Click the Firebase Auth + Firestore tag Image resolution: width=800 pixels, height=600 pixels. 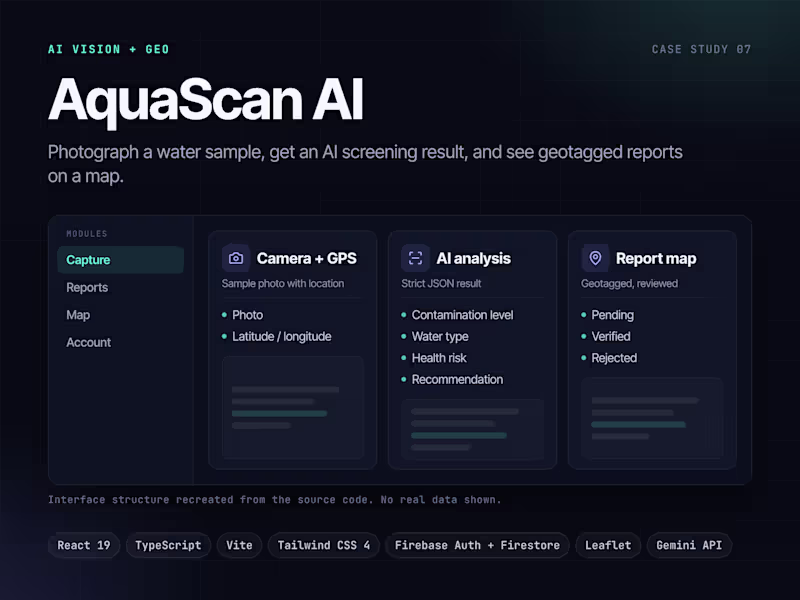coord(477,545)
